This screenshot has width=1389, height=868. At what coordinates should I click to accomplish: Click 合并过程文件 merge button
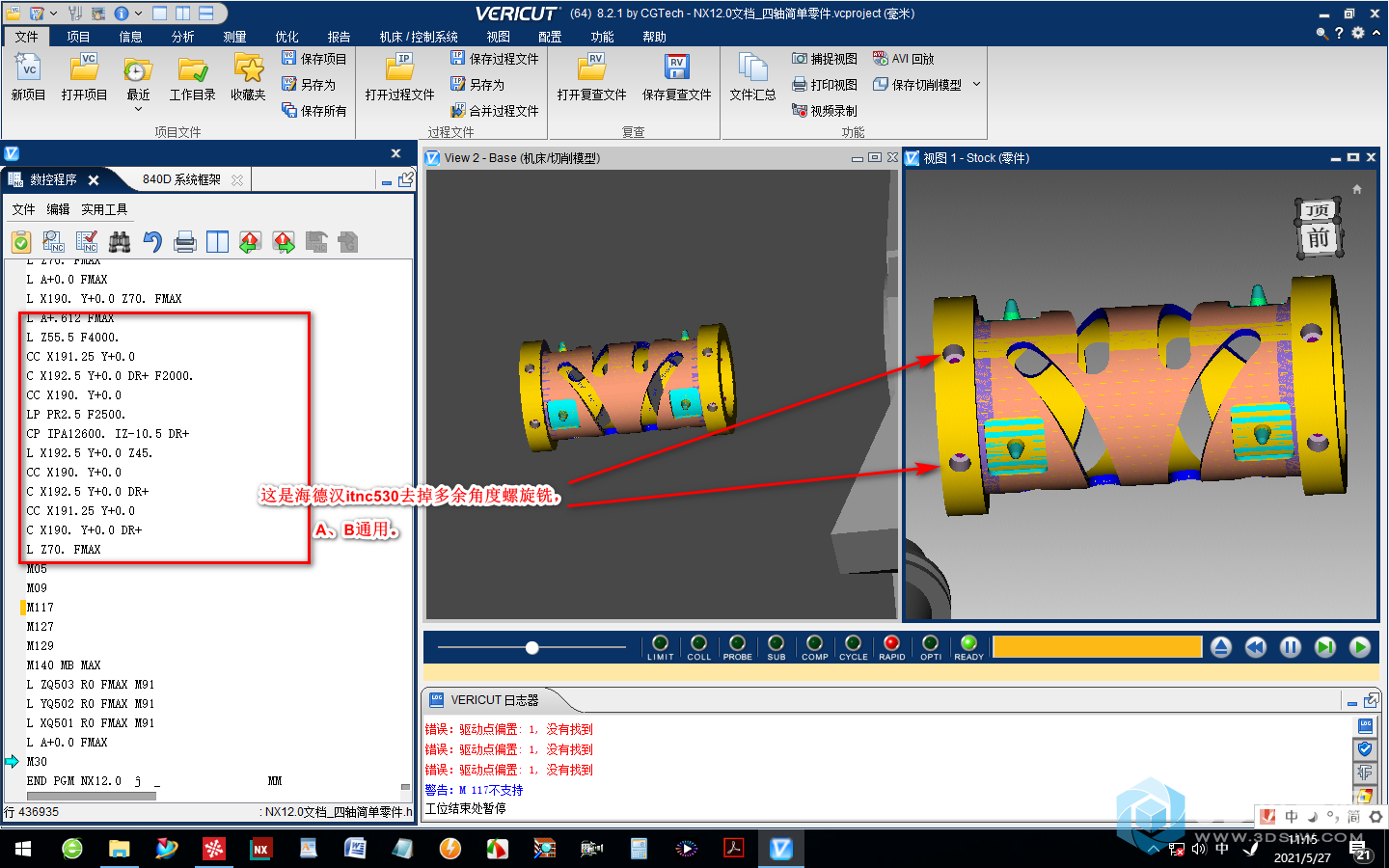tap(494, 111)
